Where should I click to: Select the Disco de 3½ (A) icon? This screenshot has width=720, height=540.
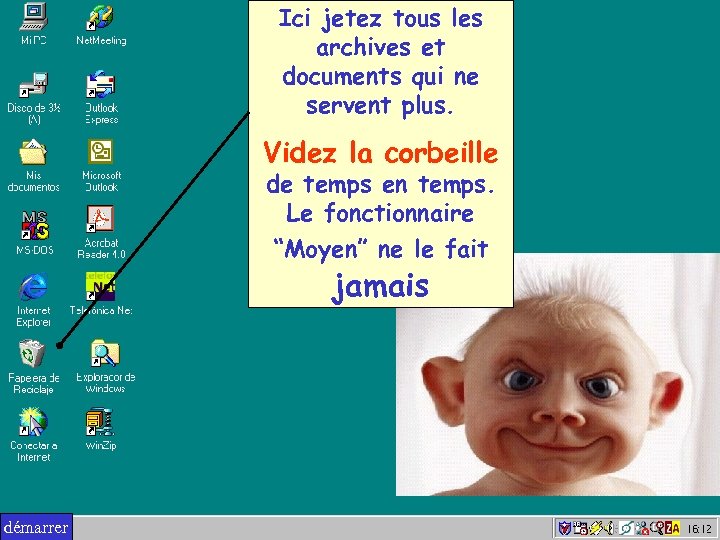[34, 84]
